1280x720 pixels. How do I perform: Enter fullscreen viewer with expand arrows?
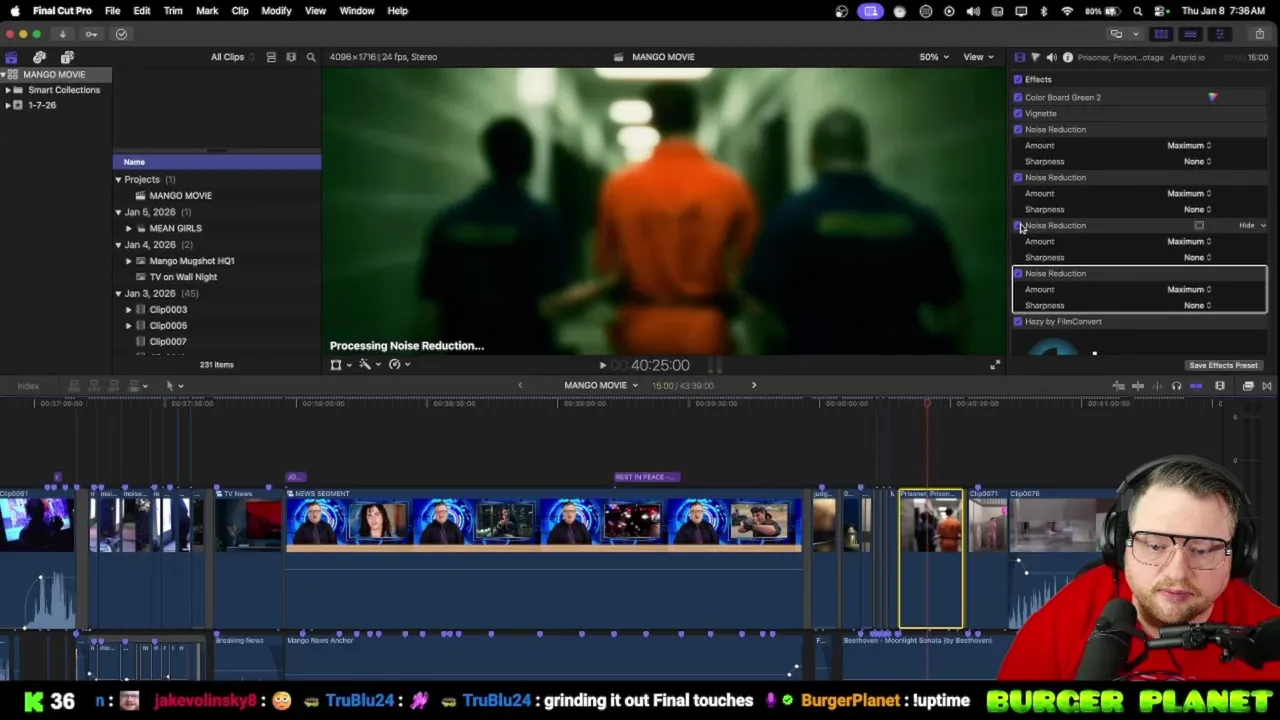(994, 365)
